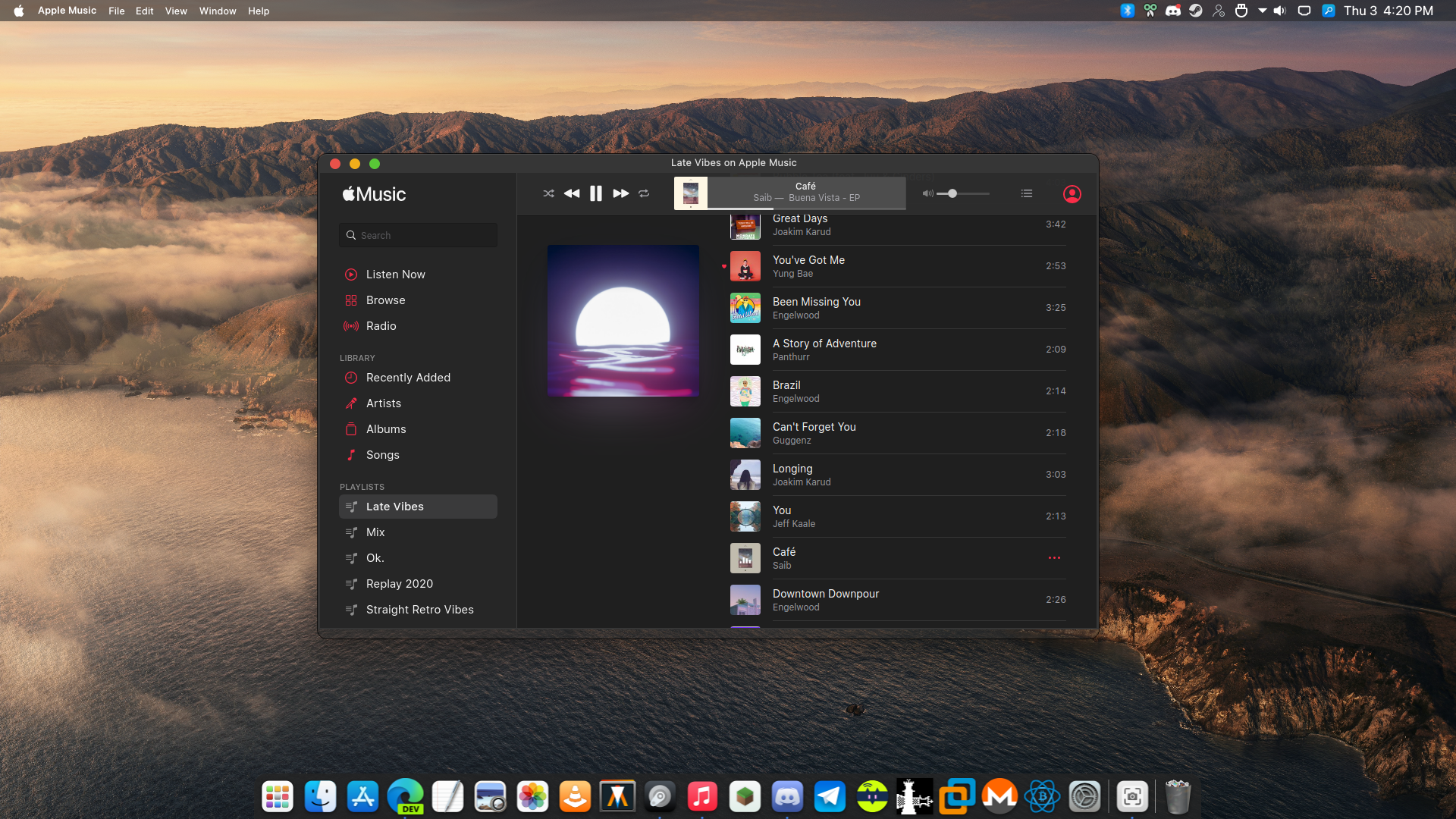Open the View menu
The image size is (1456, 819).
tap(176, 11)
